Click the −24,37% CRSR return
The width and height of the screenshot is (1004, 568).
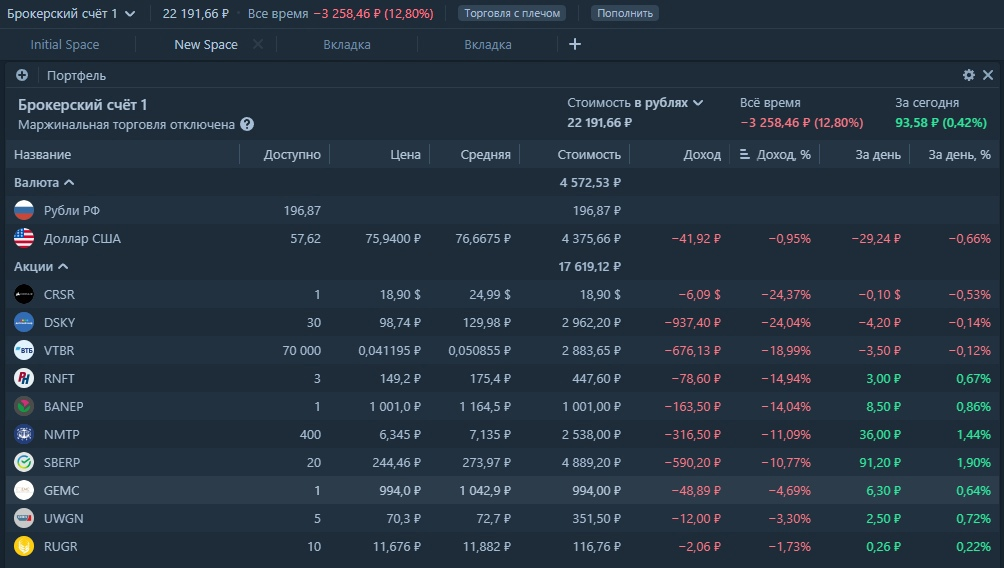786,295
